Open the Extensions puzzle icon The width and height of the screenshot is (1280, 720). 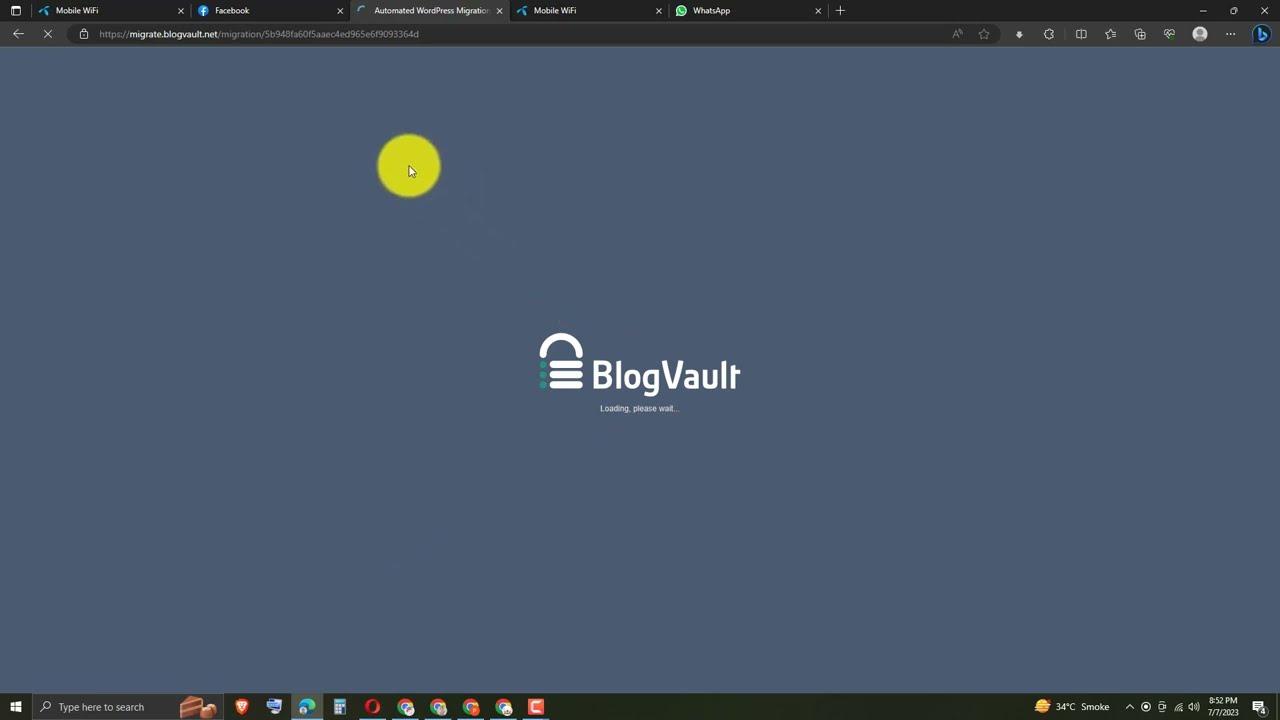(x=1049, y=34)
